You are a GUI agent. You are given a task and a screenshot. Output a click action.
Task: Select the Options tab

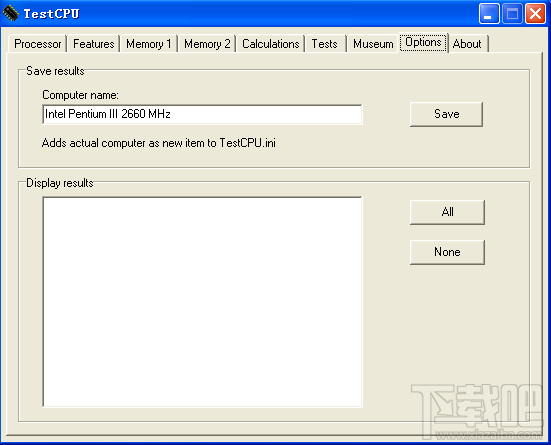423,43
